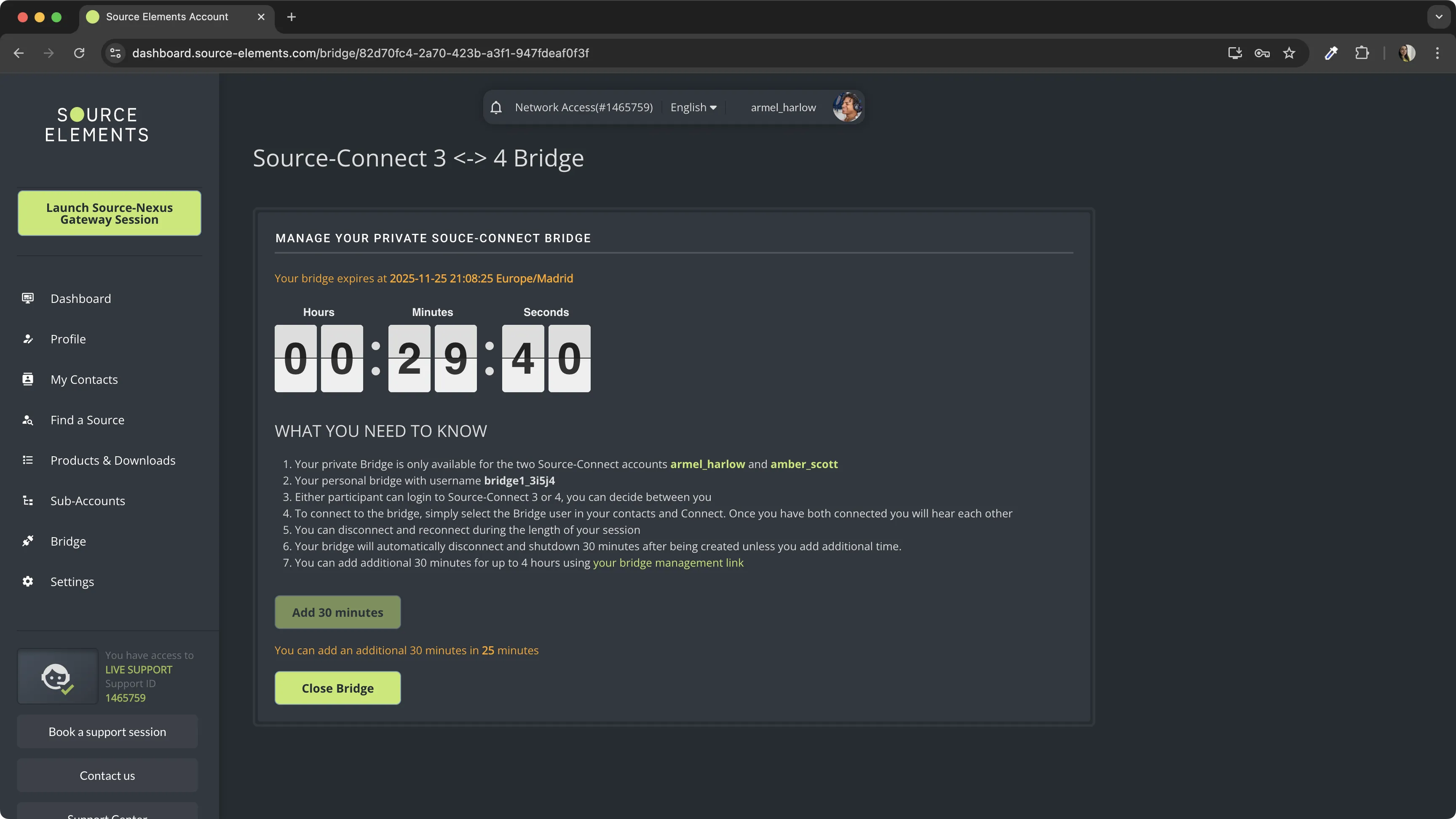Open the Chrome profile avatar
The image size is (1456, 819).
click(1407, 53)
